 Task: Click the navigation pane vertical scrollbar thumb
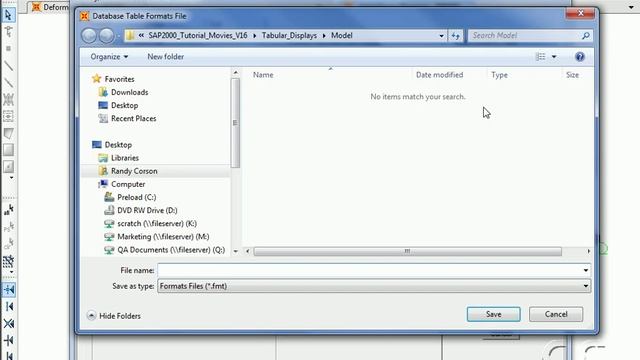[235, 123]
